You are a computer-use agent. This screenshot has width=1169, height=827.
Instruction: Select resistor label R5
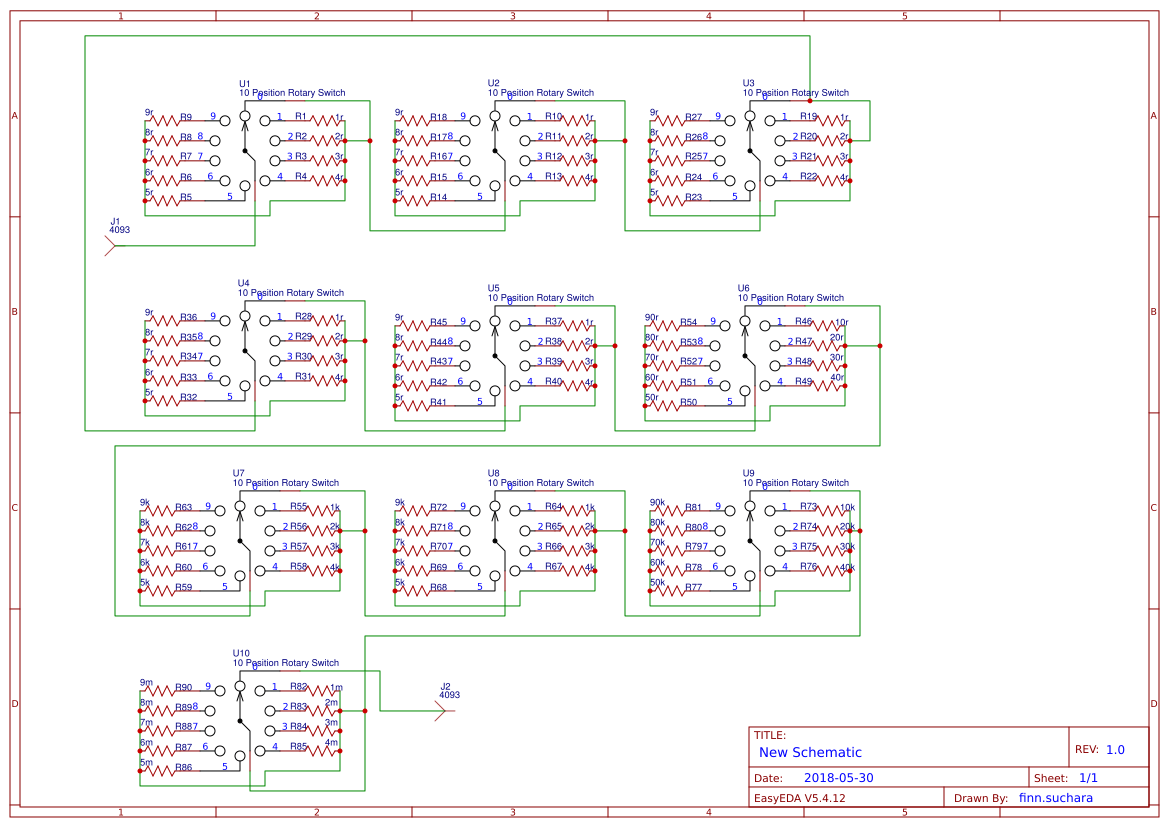tap(186, 198)
